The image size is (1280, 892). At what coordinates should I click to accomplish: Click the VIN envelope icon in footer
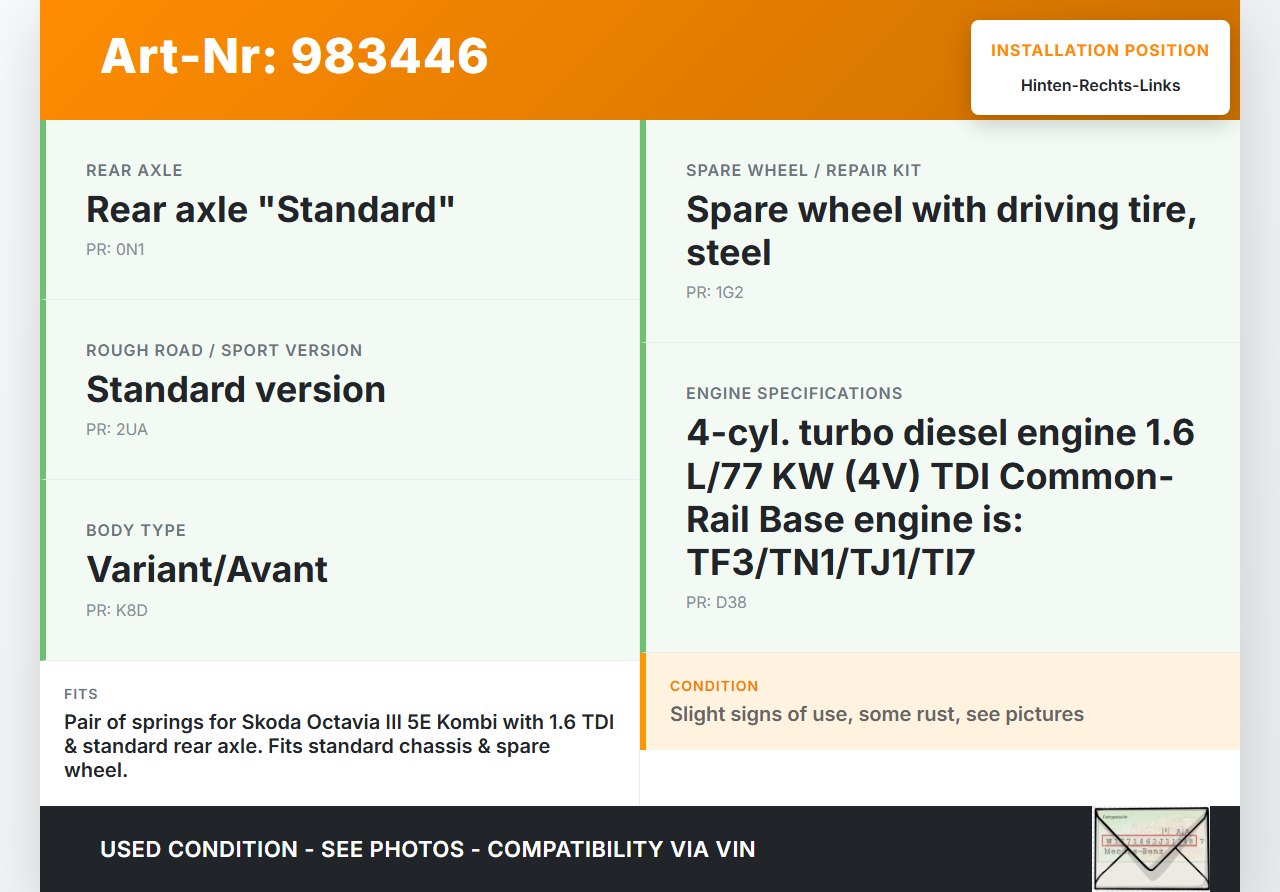tap(1150, 848)
